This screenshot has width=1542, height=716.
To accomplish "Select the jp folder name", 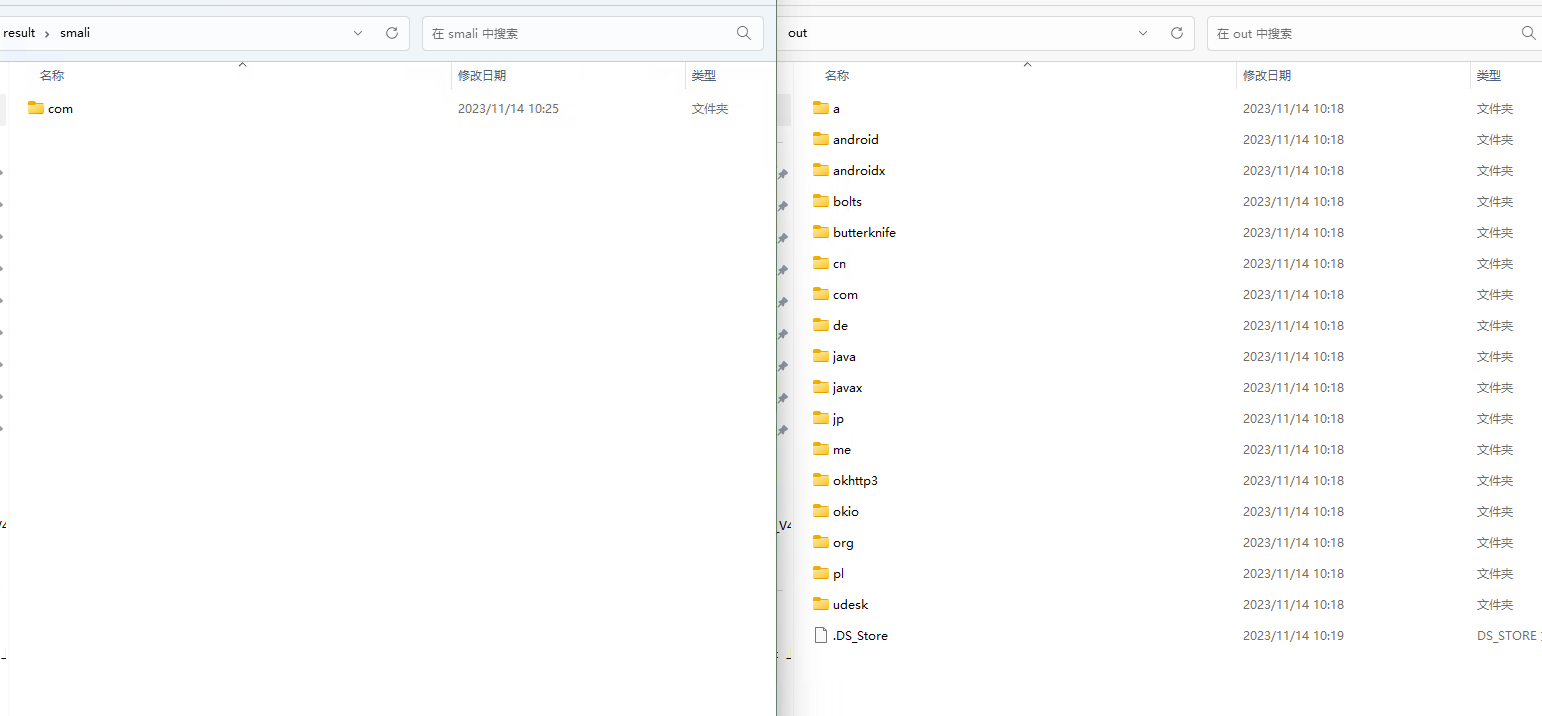I will click(x=838, y=419).
